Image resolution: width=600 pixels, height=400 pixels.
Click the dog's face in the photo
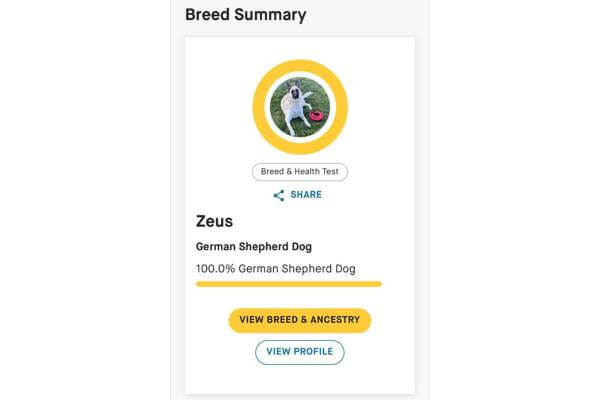click(295, 93)
